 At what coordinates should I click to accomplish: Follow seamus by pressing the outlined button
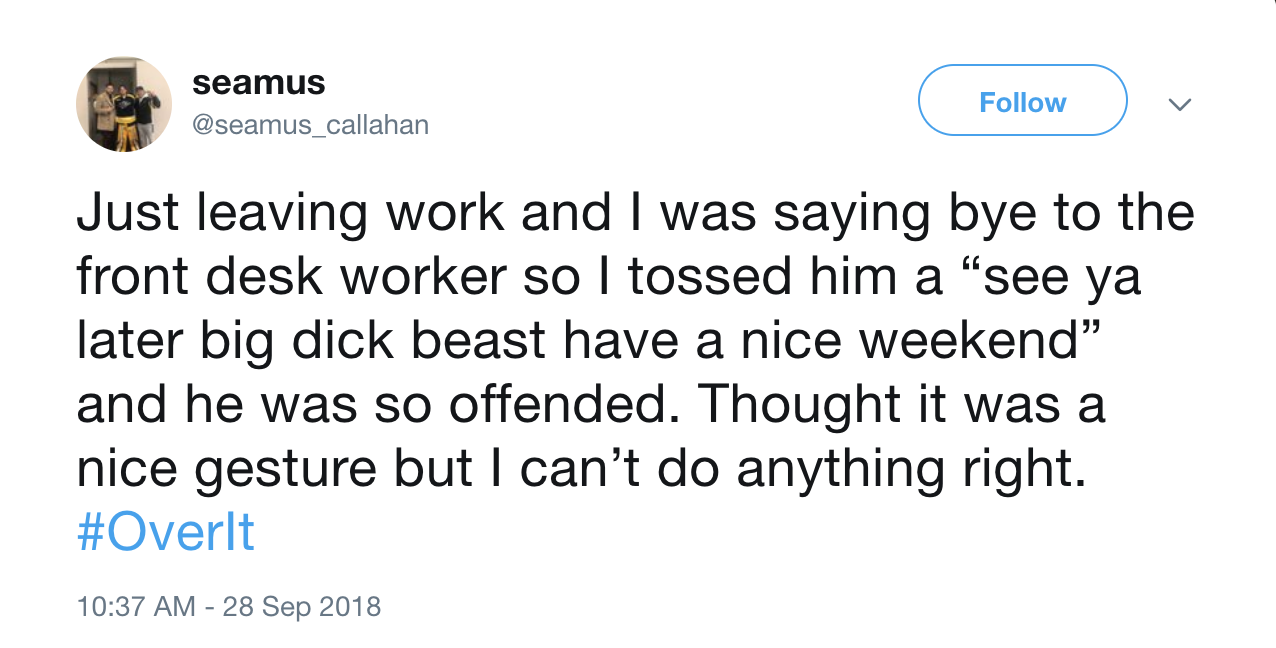point(1022,100)
